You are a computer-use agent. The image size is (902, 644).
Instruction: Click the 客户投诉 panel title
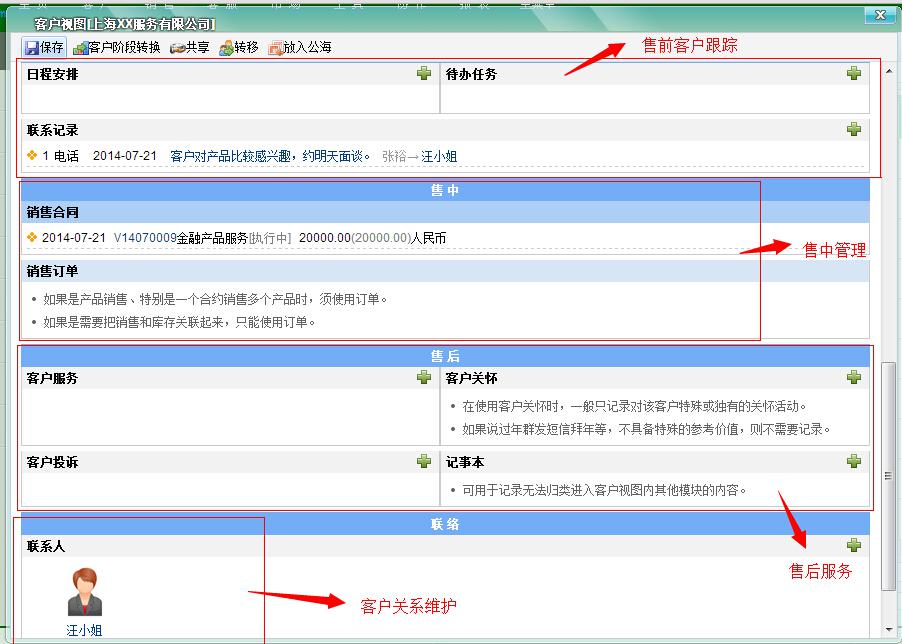click(x=52, y=462)
